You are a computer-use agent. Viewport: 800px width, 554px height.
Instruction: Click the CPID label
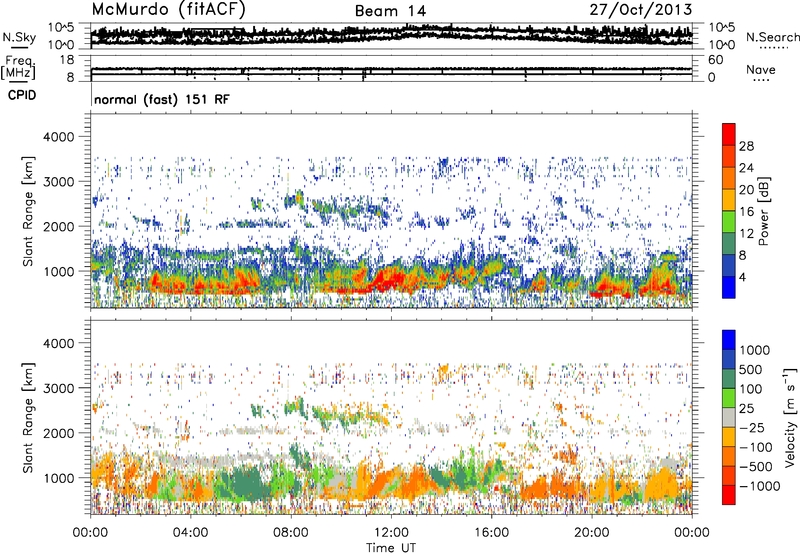[22, 95]
